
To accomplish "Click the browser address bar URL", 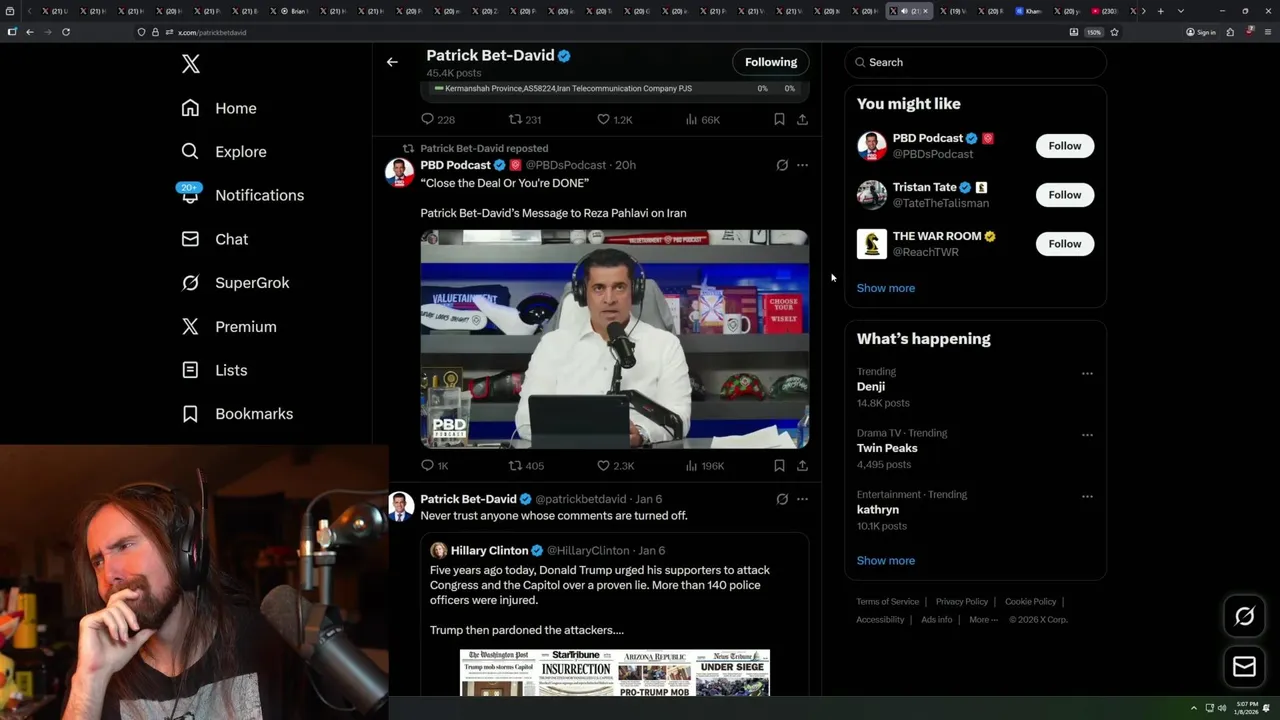I will click(x=212, y=32).
